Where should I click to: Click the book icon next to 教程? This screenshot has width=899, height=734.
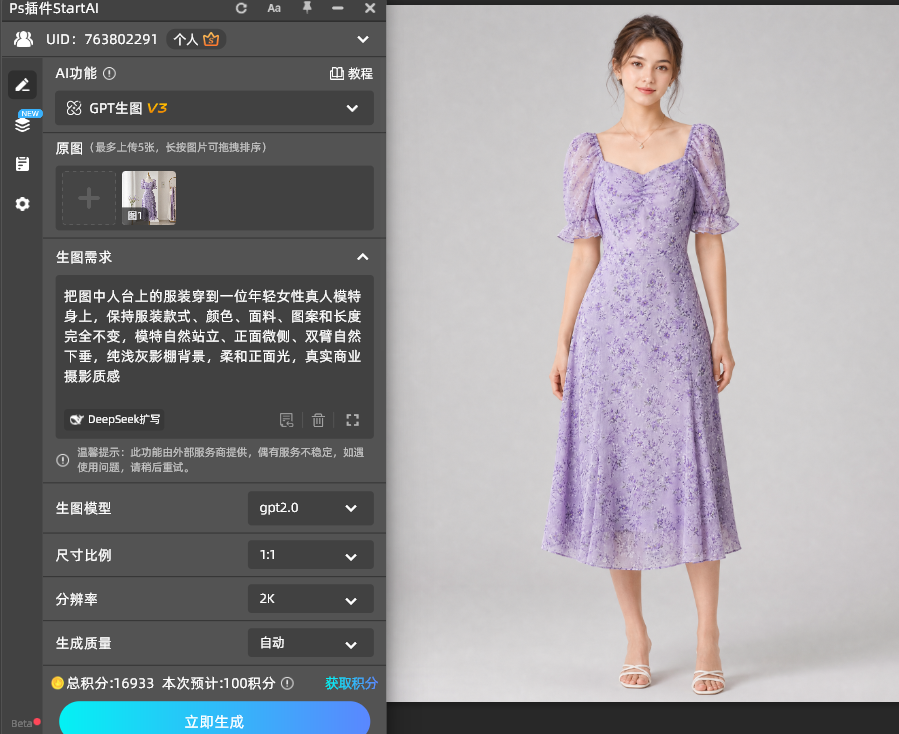337,73
